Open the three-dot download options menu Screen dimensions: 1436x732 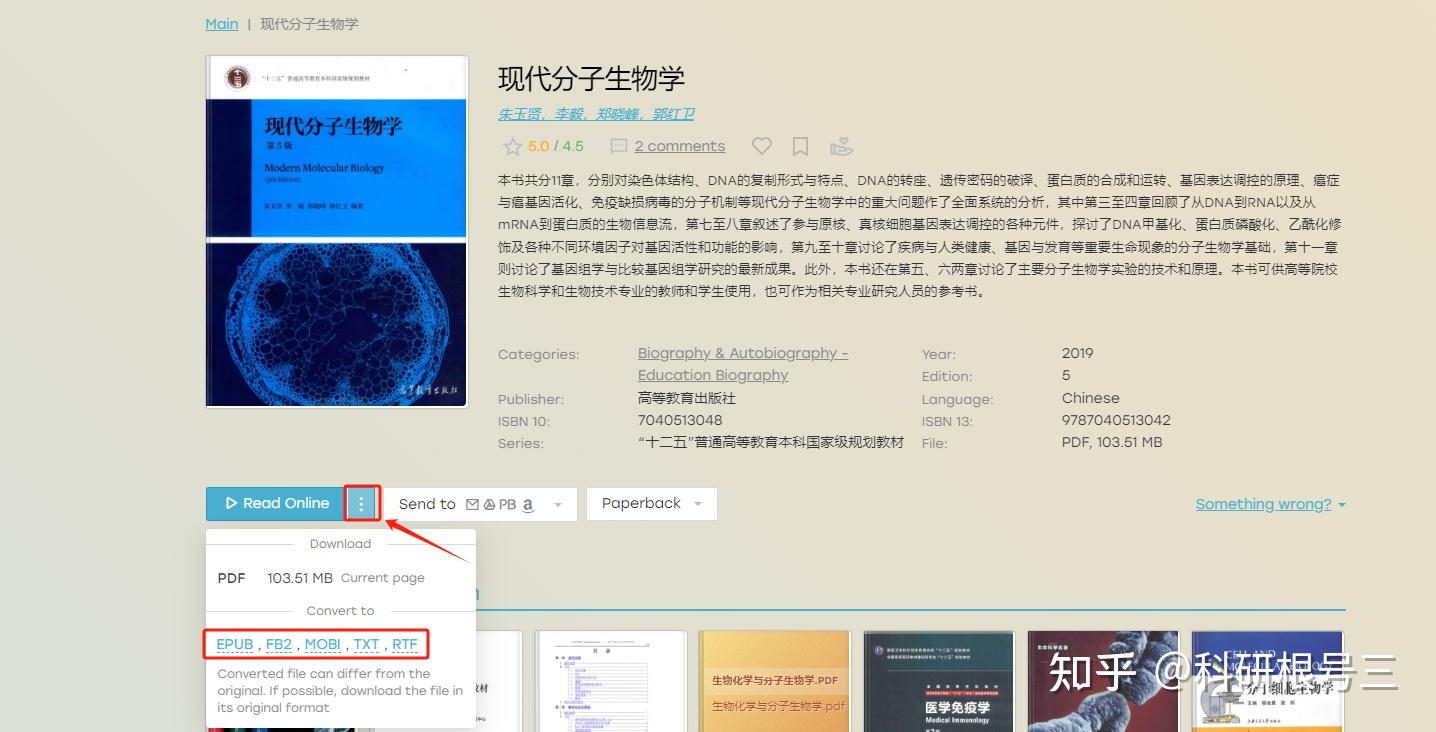click(361, 503)
